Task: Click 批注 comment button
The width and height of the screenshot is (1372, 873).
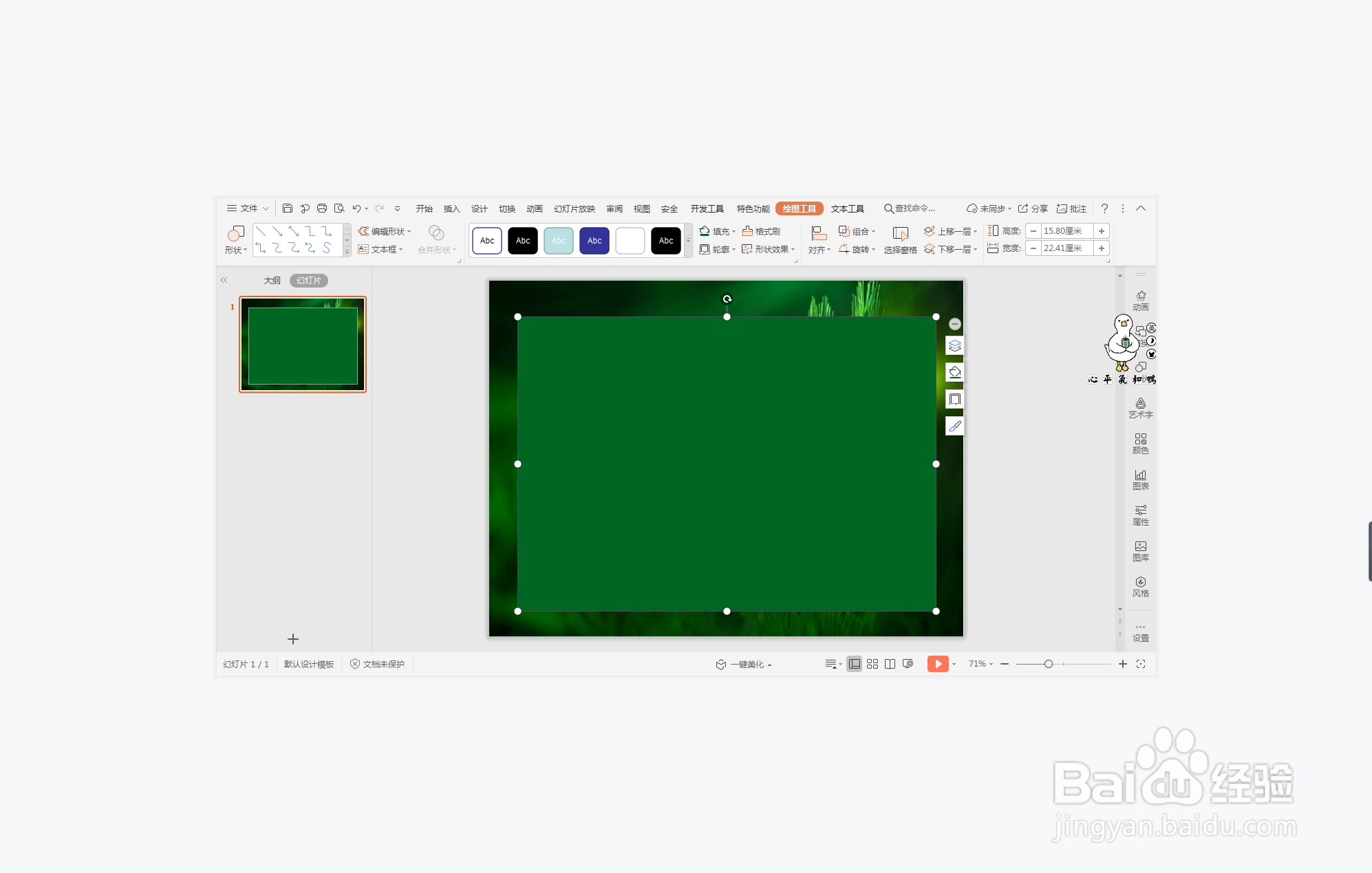Action: (x=1071, y=208)
